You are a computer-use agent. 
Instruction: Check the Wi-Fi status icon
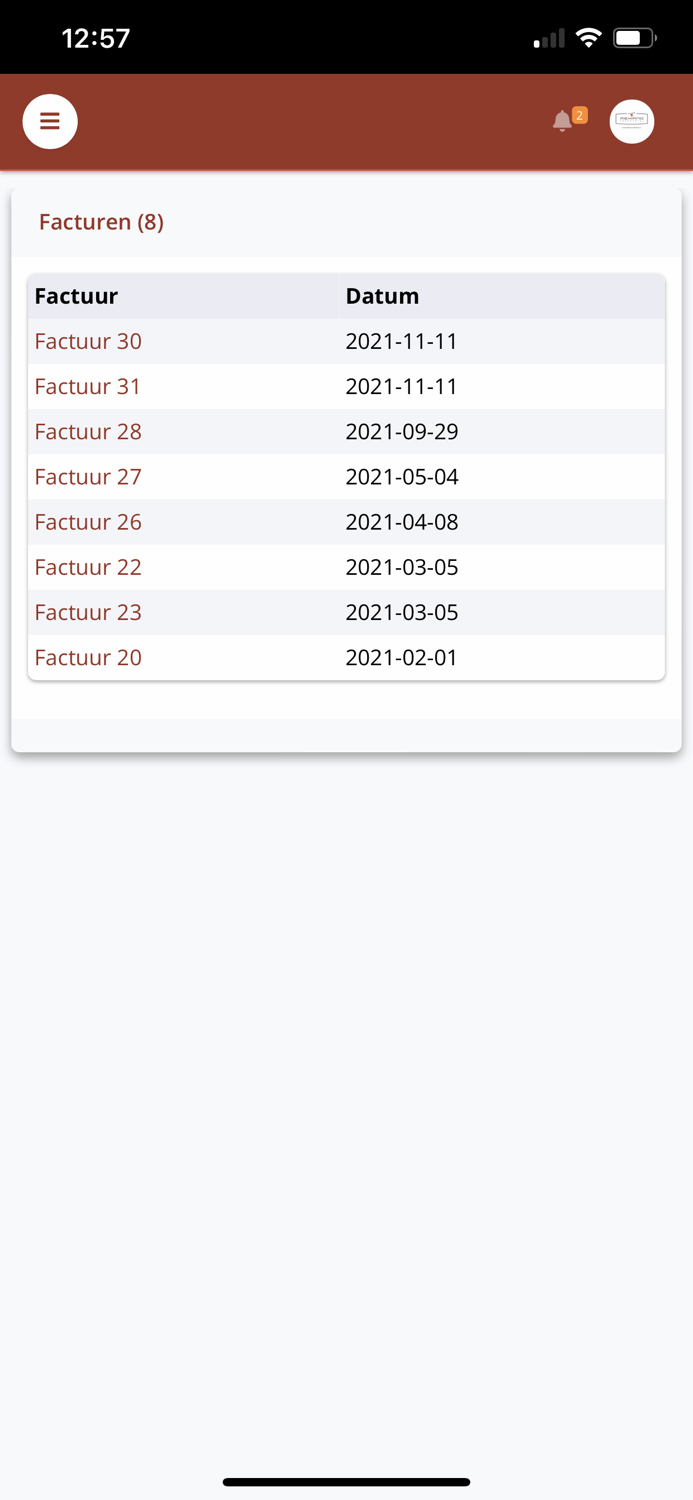pyautogui.click(x=589, y=38)
